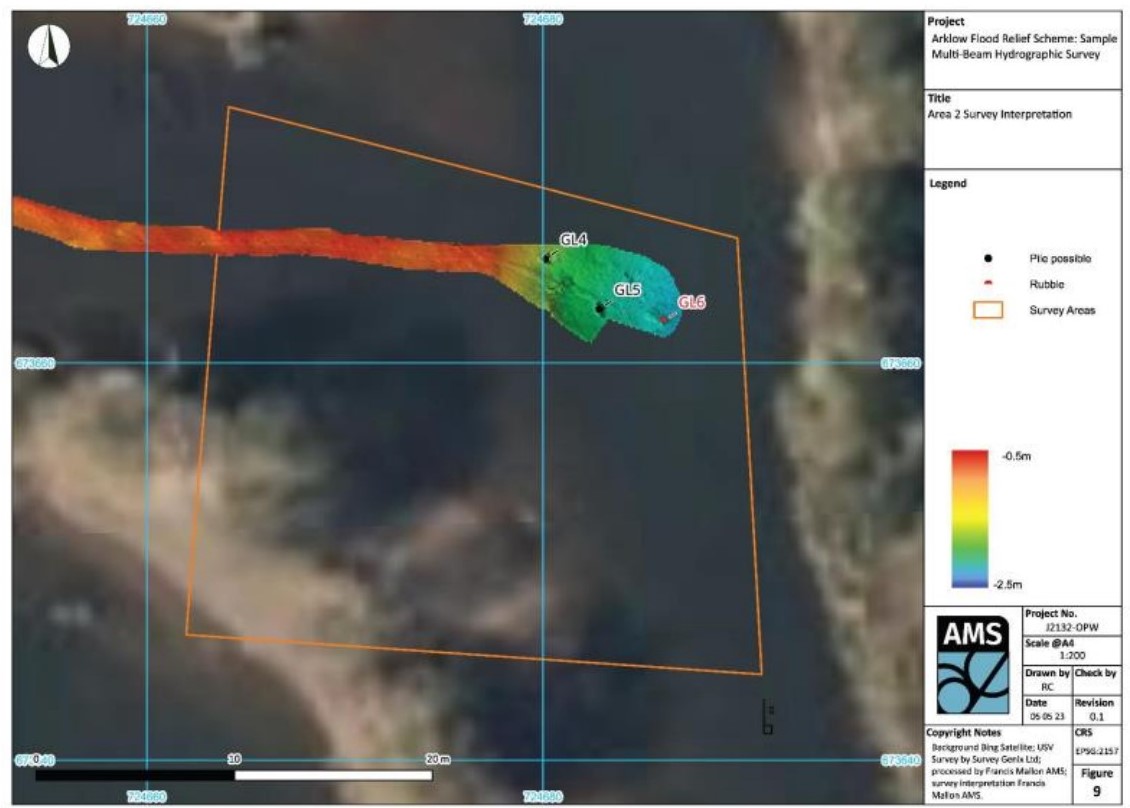
Task: Select the GL4 map label
Action: click(x=573, y=240)
